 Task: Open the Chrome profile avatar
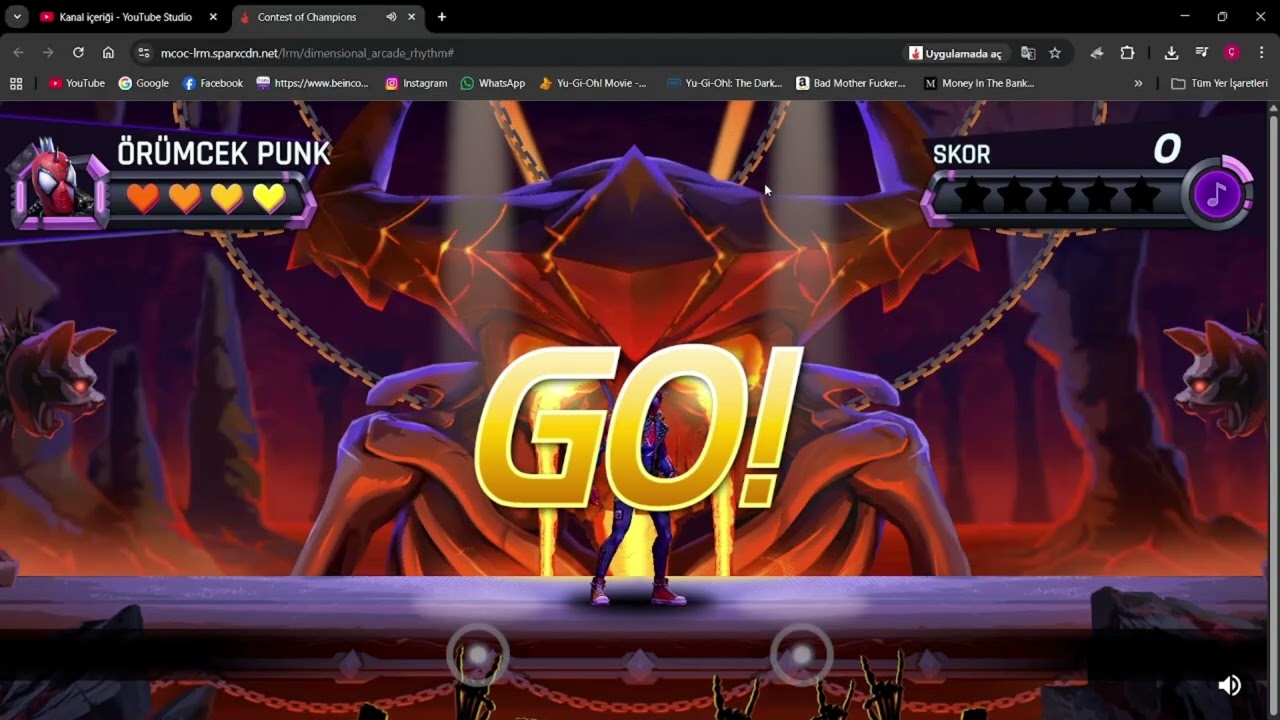1232,53
